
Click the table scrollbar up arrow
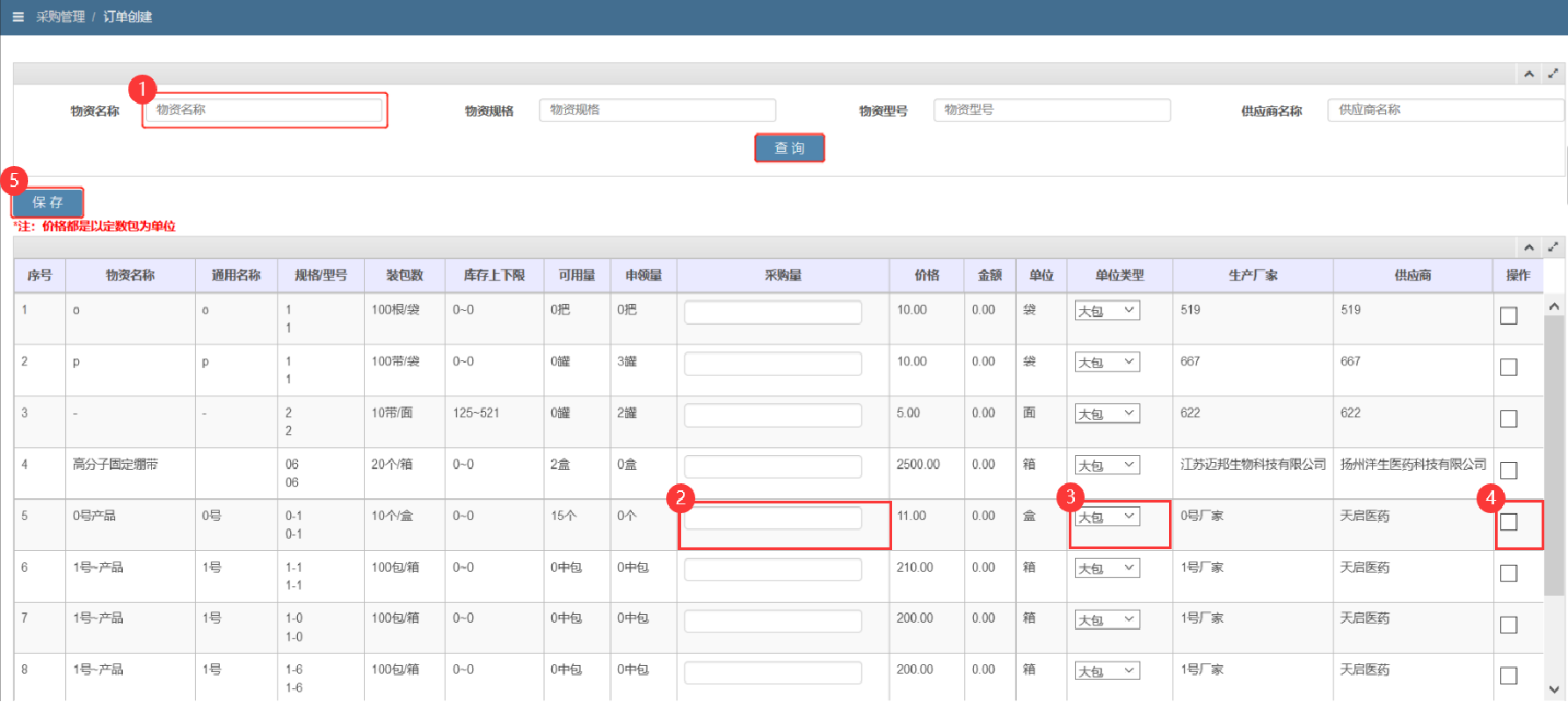[1554, 307]
